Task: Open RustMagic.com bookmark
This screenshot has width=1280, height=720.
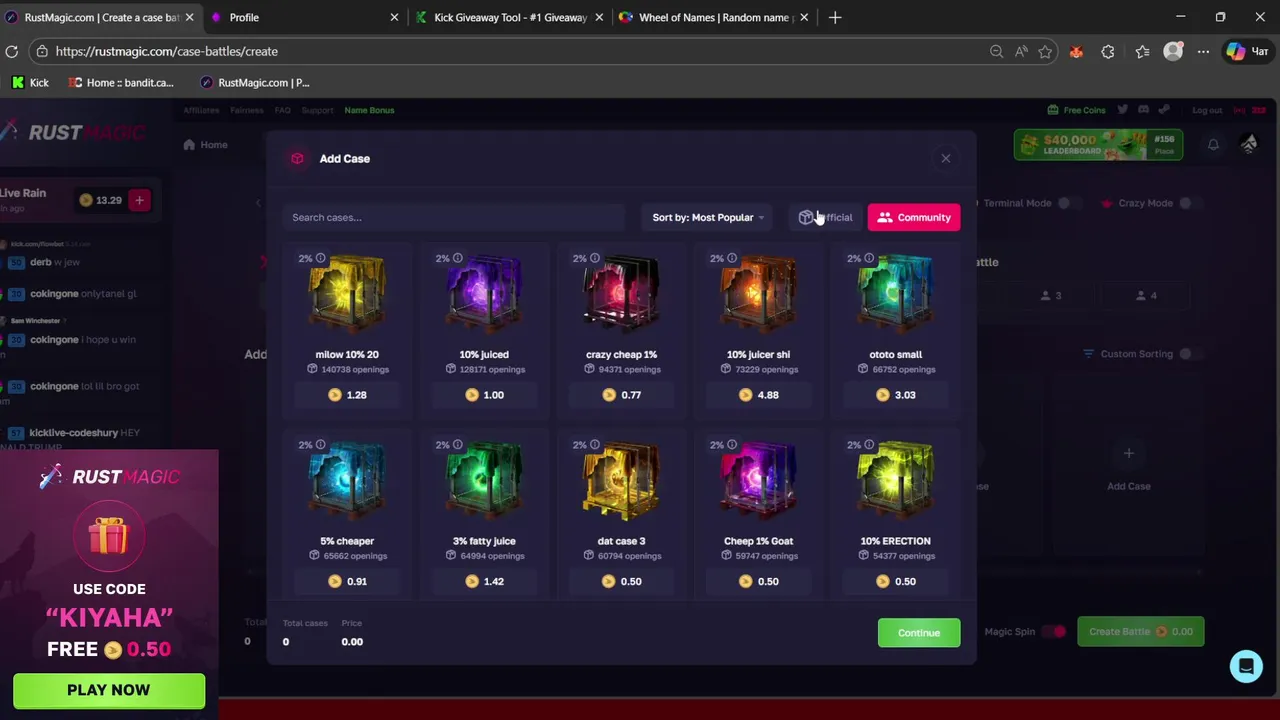Action: [255, 83]
